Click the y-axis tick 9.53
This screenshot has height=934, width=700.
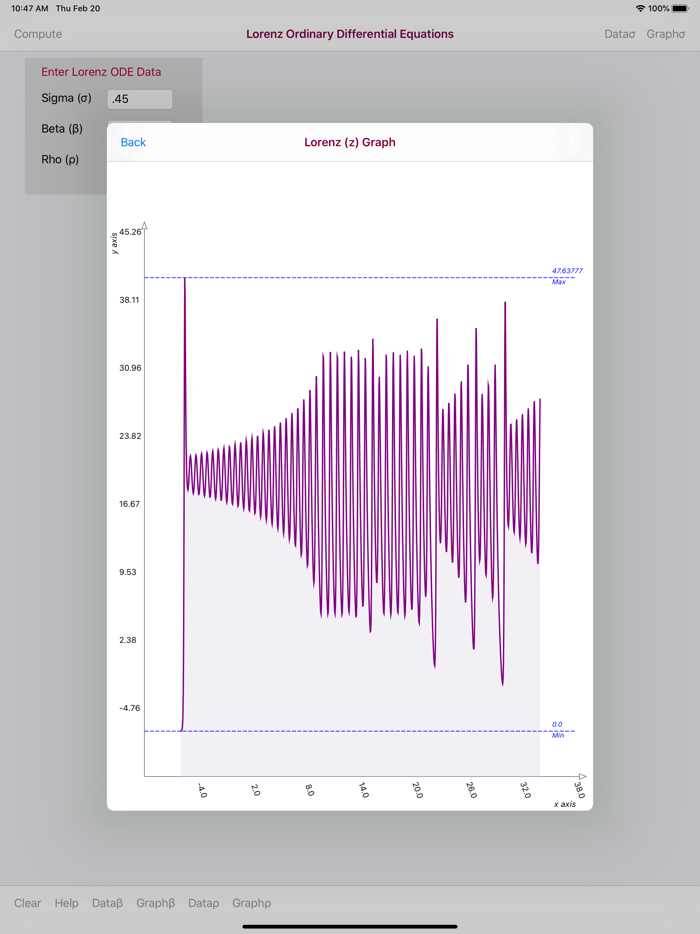128,572
